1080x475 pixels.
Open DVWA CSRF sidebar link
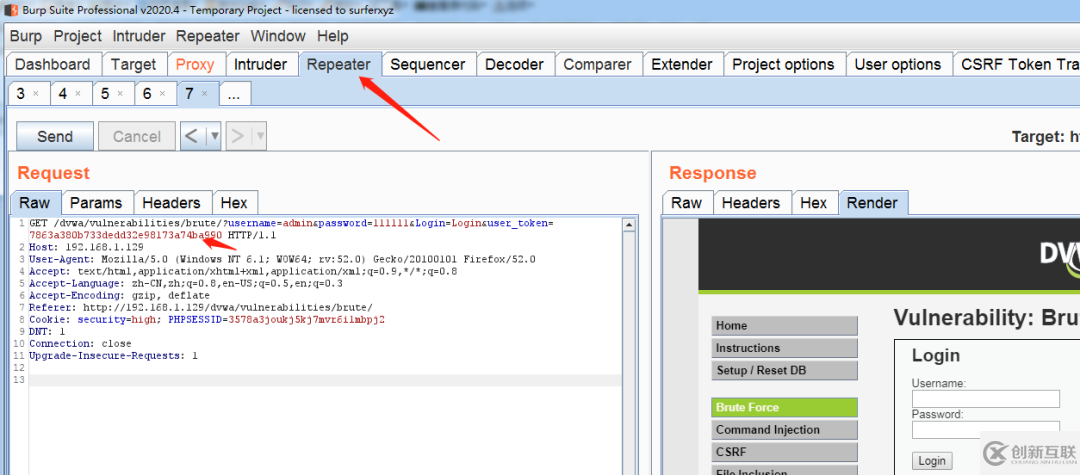point(785,452)
